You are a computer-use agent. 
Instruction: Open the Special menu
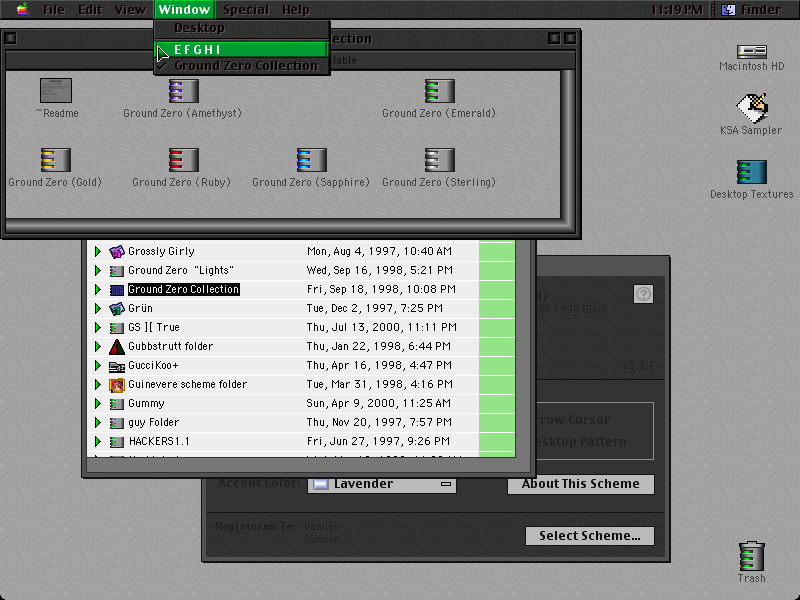coord(246,10)
